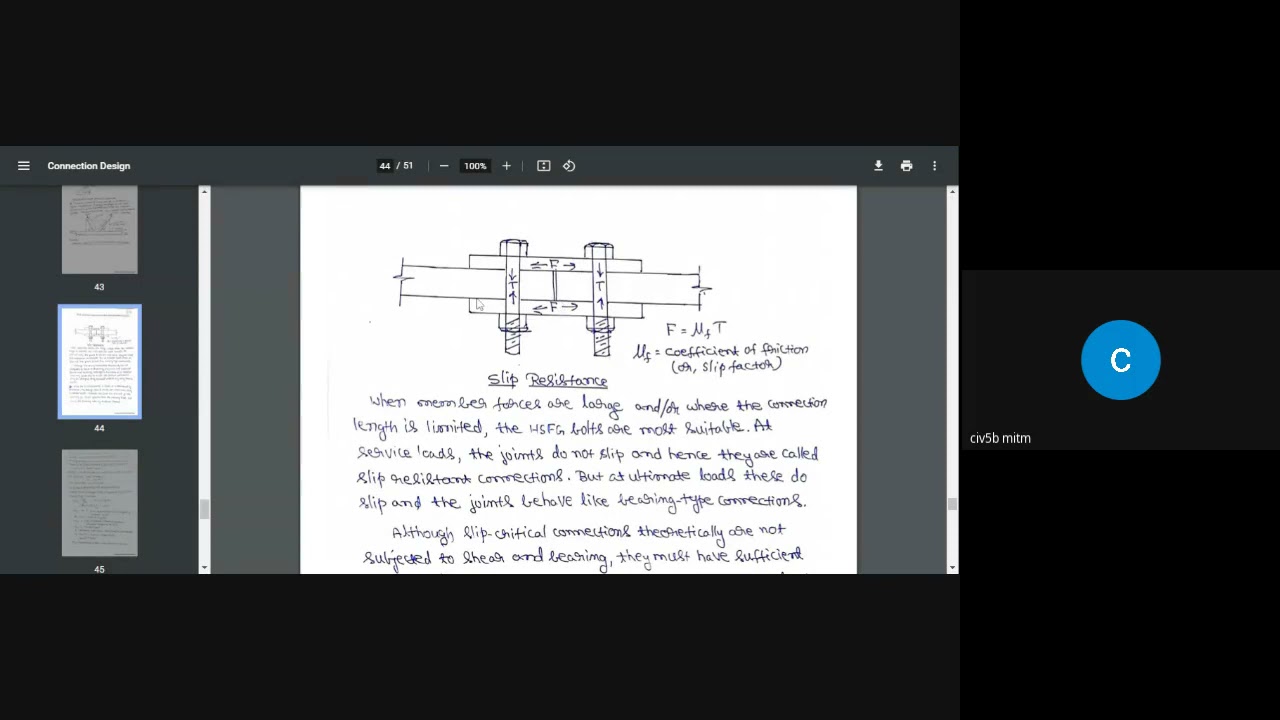Click the zoom in plus button
1280x720 pixels.
pos(506,166)
